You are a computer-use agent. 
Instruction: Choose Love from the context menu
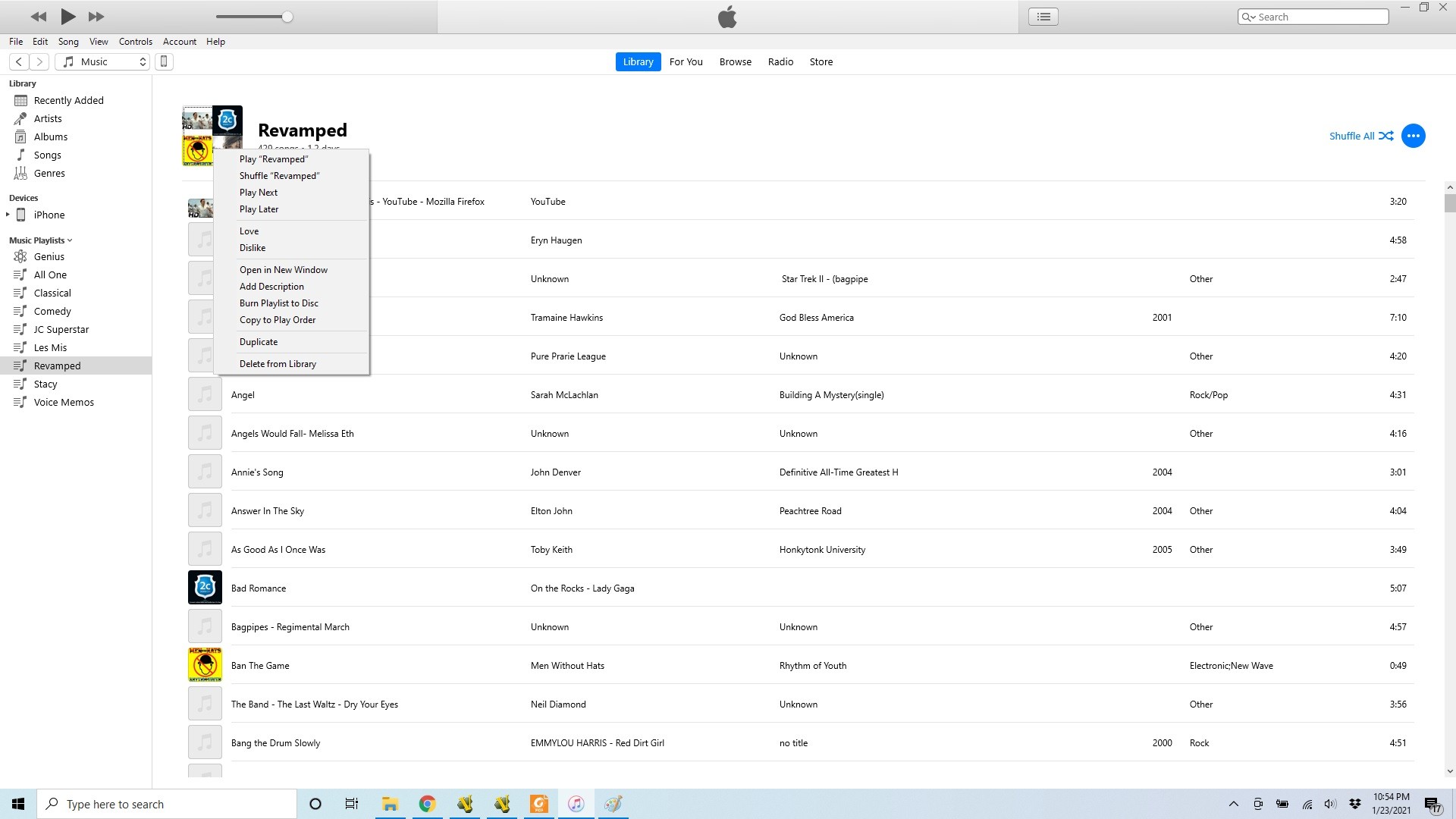coord(249,231)
